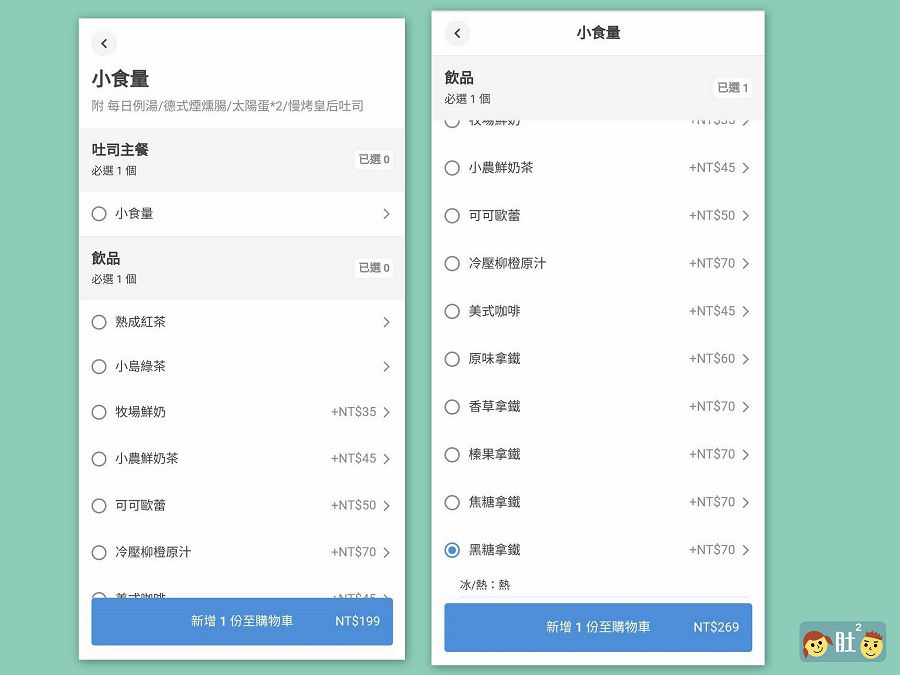Open chevron beside 小農鮮奶茶 +NT$45 left

[x=386, y=459]
